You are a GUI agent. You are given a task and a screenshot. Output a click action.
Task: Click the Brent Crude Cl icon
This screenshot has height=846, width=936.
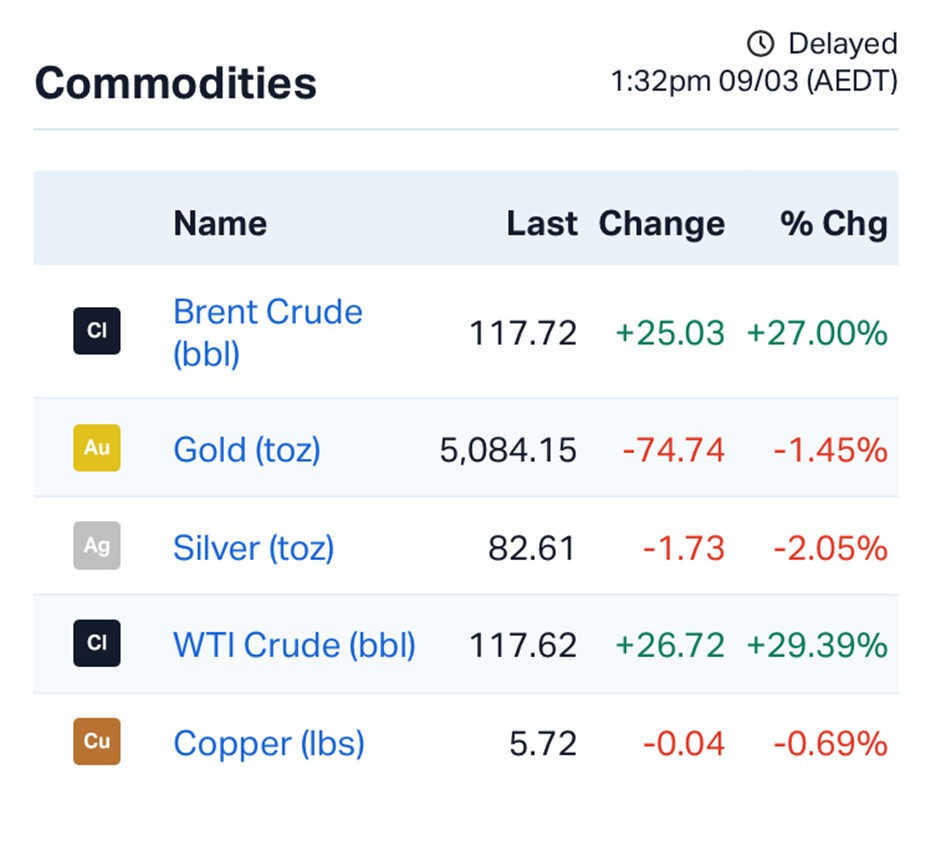pos(97,331)
